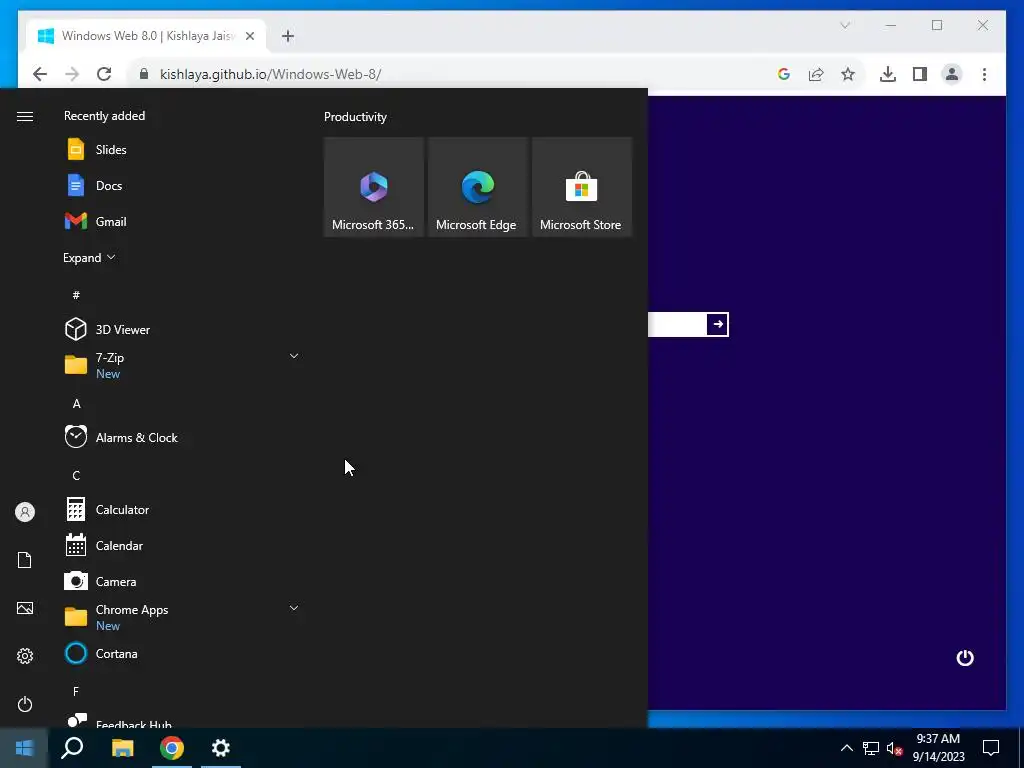Viewport: 1024px width, 768px height.
Task: Click the muted volume tray icon
Action: (895, 748)
